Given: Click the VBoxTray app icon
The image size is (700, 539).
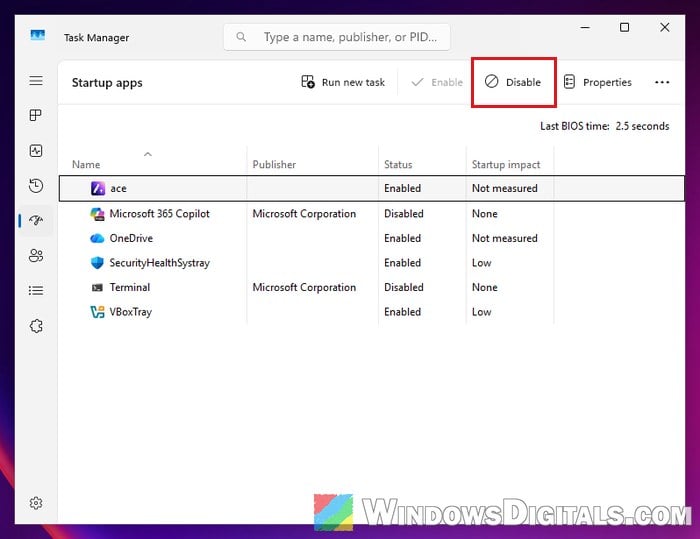Looking at the screenshot, I should click(x=97, y=312).
